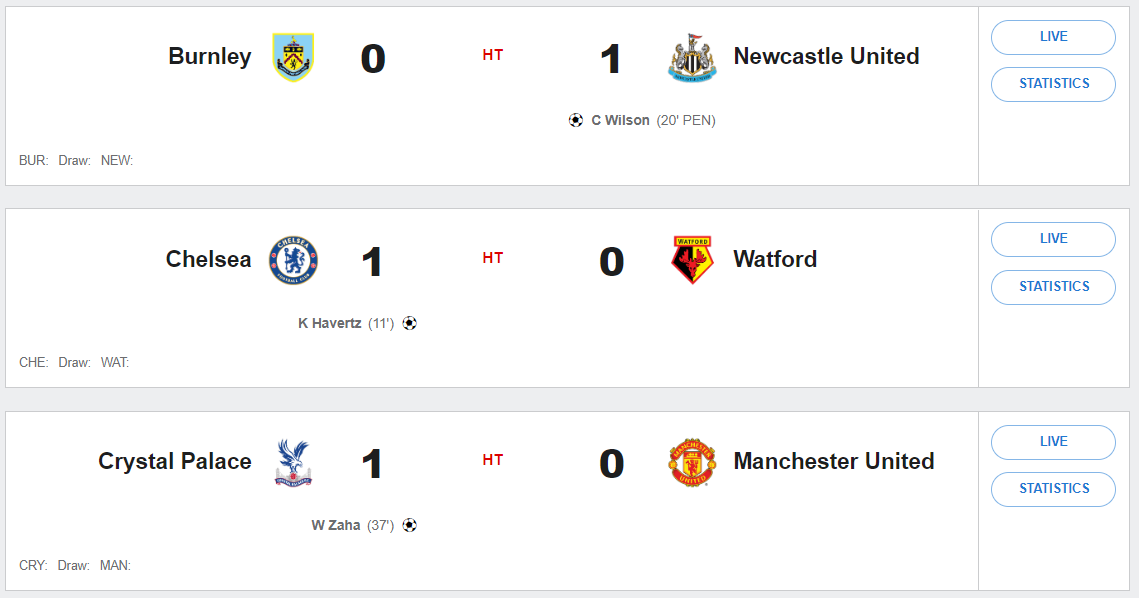
Task: Click the Manchester United club crest
Action: 692,463
